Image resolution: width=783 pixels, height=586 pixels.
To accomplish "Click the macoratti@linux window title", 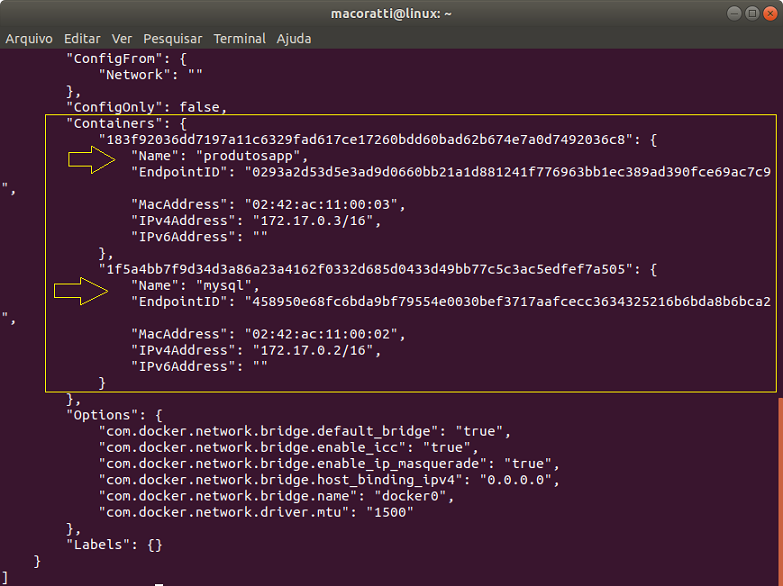I will pyautogui.click(x=391, y=14).
